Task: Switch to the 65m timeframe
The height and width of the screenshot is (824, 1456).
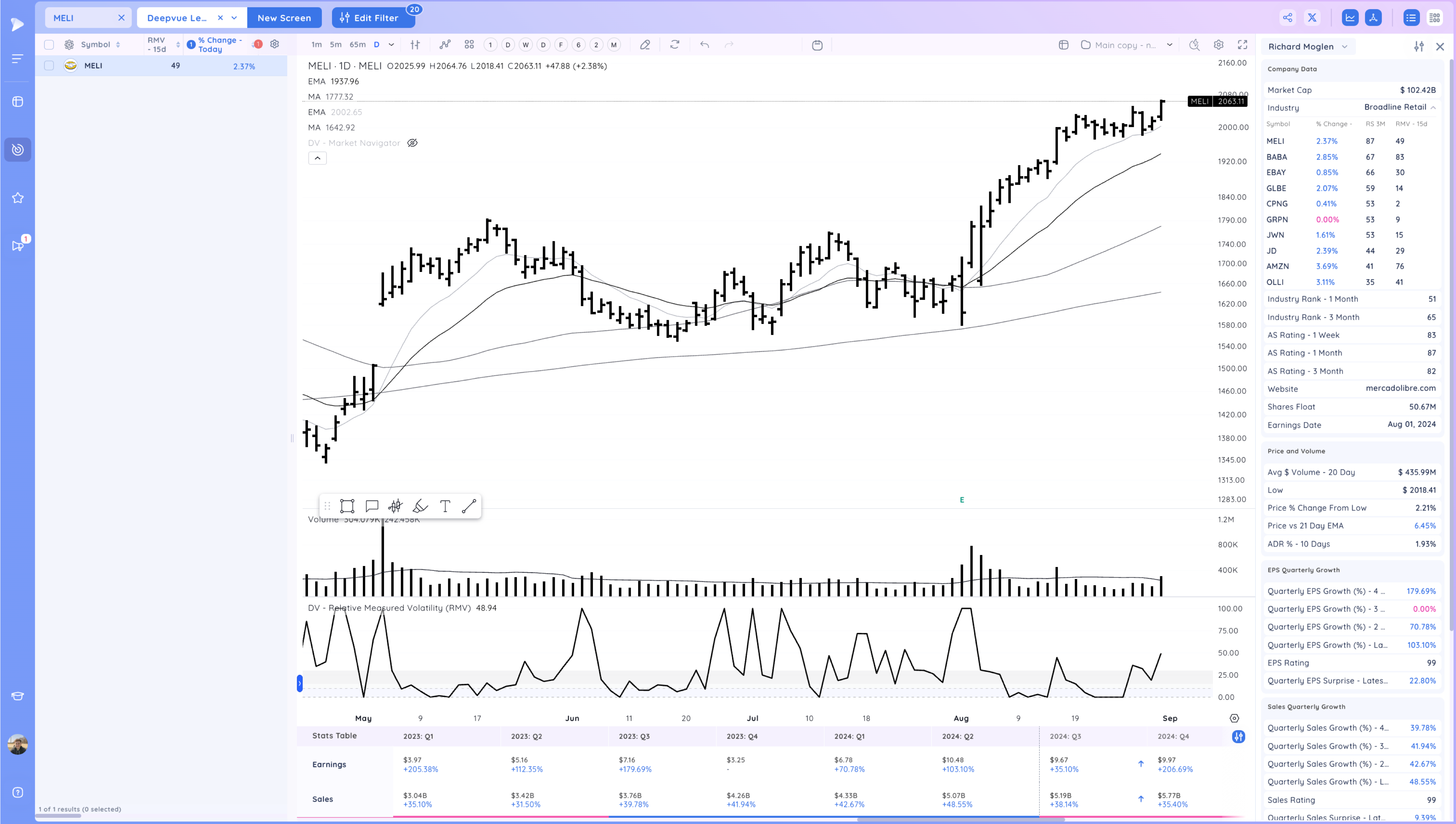Action: coord(357,45)
